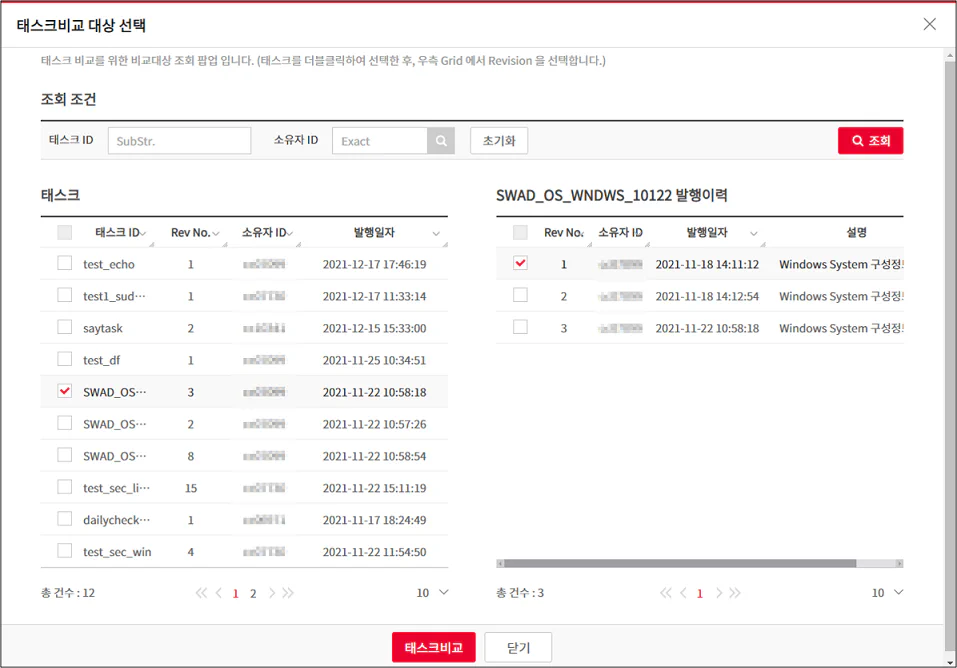Open dropdown arrow on history 발행일자 column
Image resolution: width=957 pixels, height=668 pixels.
[753, 233]
